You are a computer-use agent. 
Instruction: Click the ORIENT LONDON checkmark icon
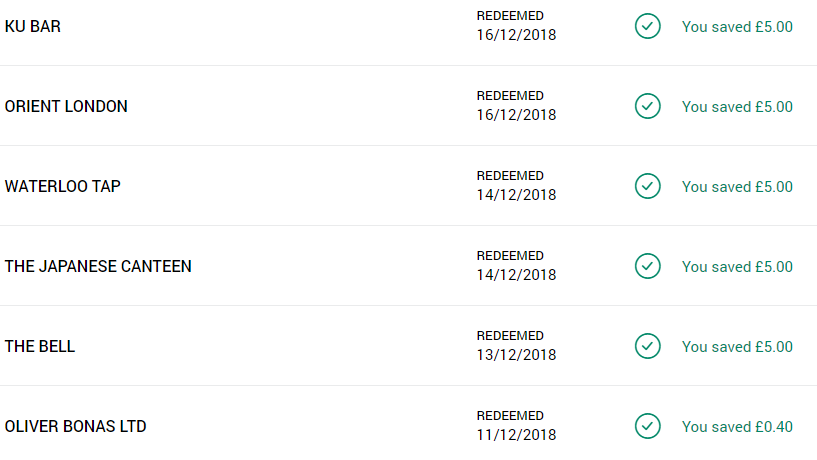(x=648, y=106)
